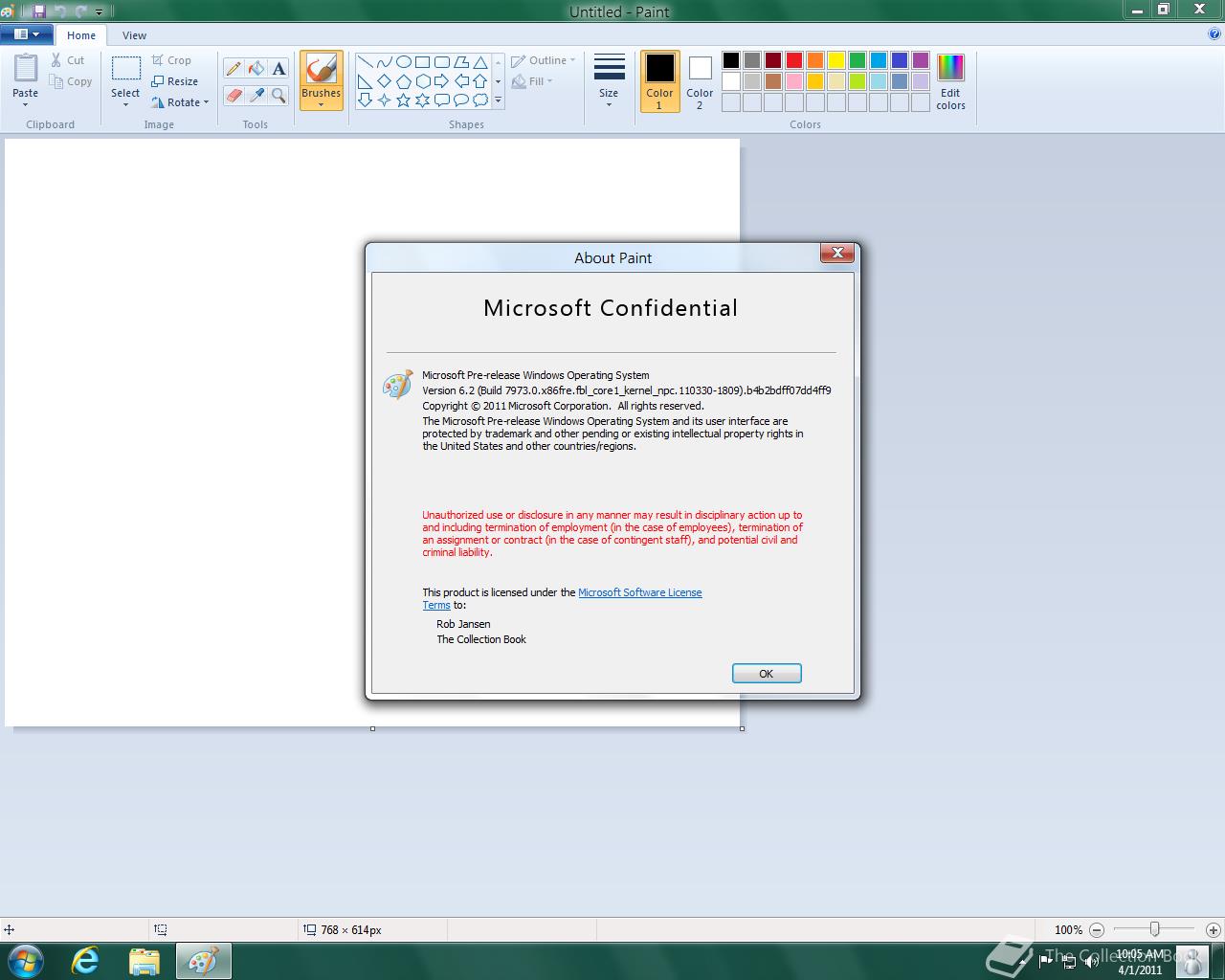Choose the Five-point star shape
Image resolution: width=1225 pixels, height=980 pixels.
(x=404, y=100)
